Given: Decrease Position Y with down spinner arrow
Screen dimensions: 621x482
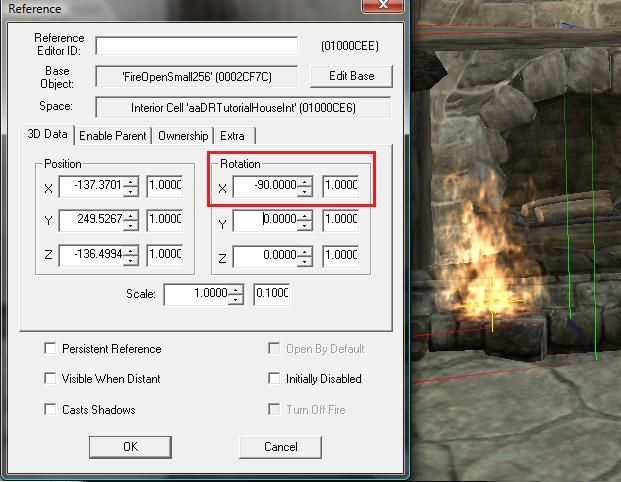Looking at the screenshot, I should pyautogui.click(x=130, y=226).
